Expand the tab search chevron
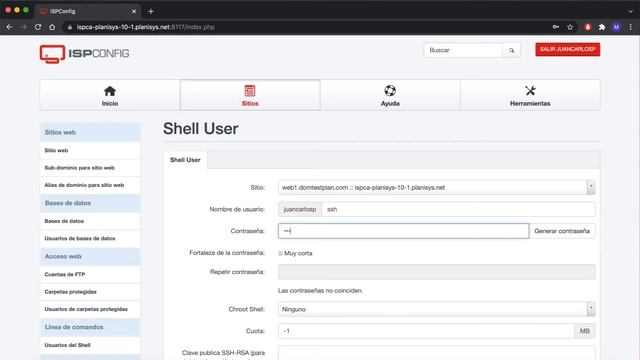640x360 pixels. 630,11
